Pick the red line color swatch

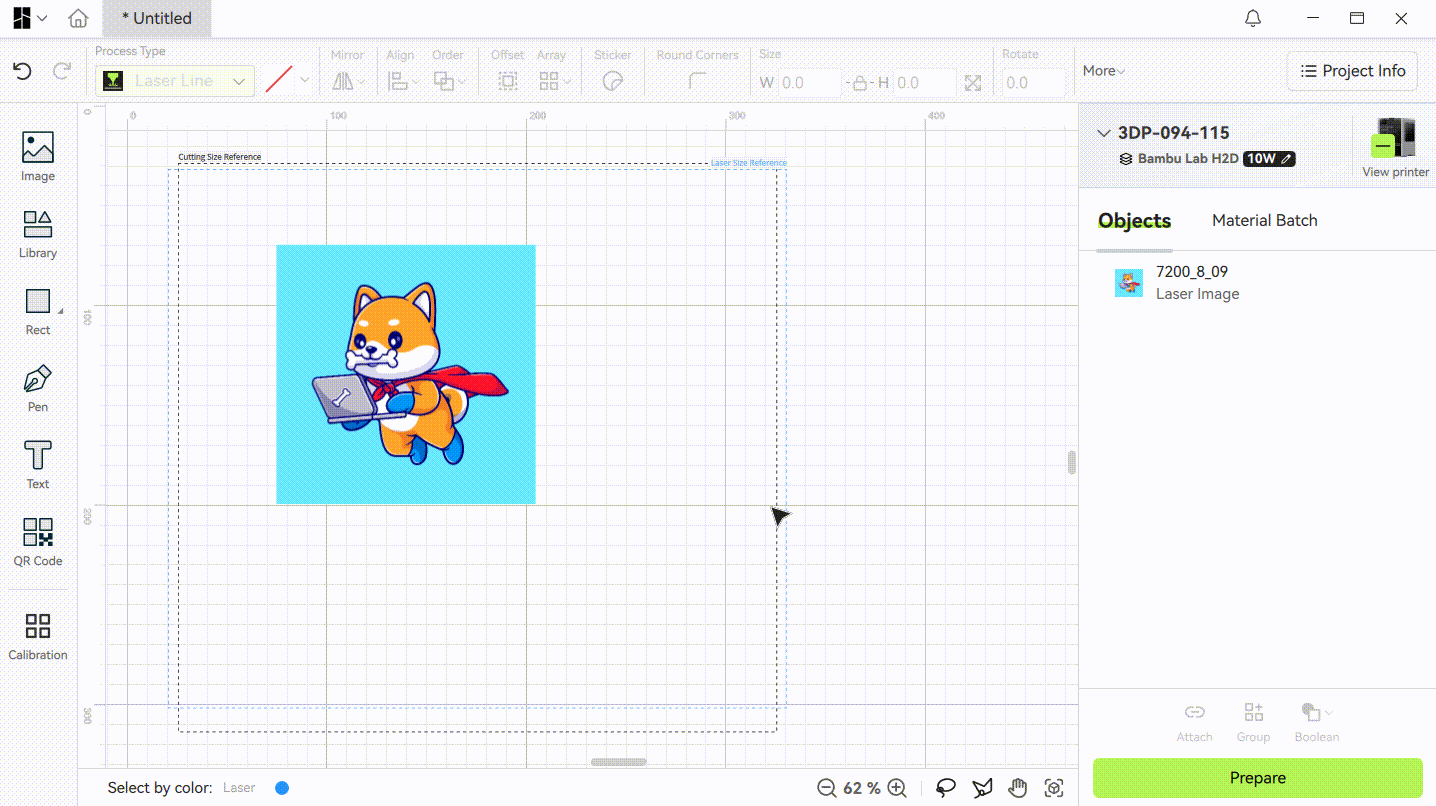pyautogui.click(x=279, y=80)
